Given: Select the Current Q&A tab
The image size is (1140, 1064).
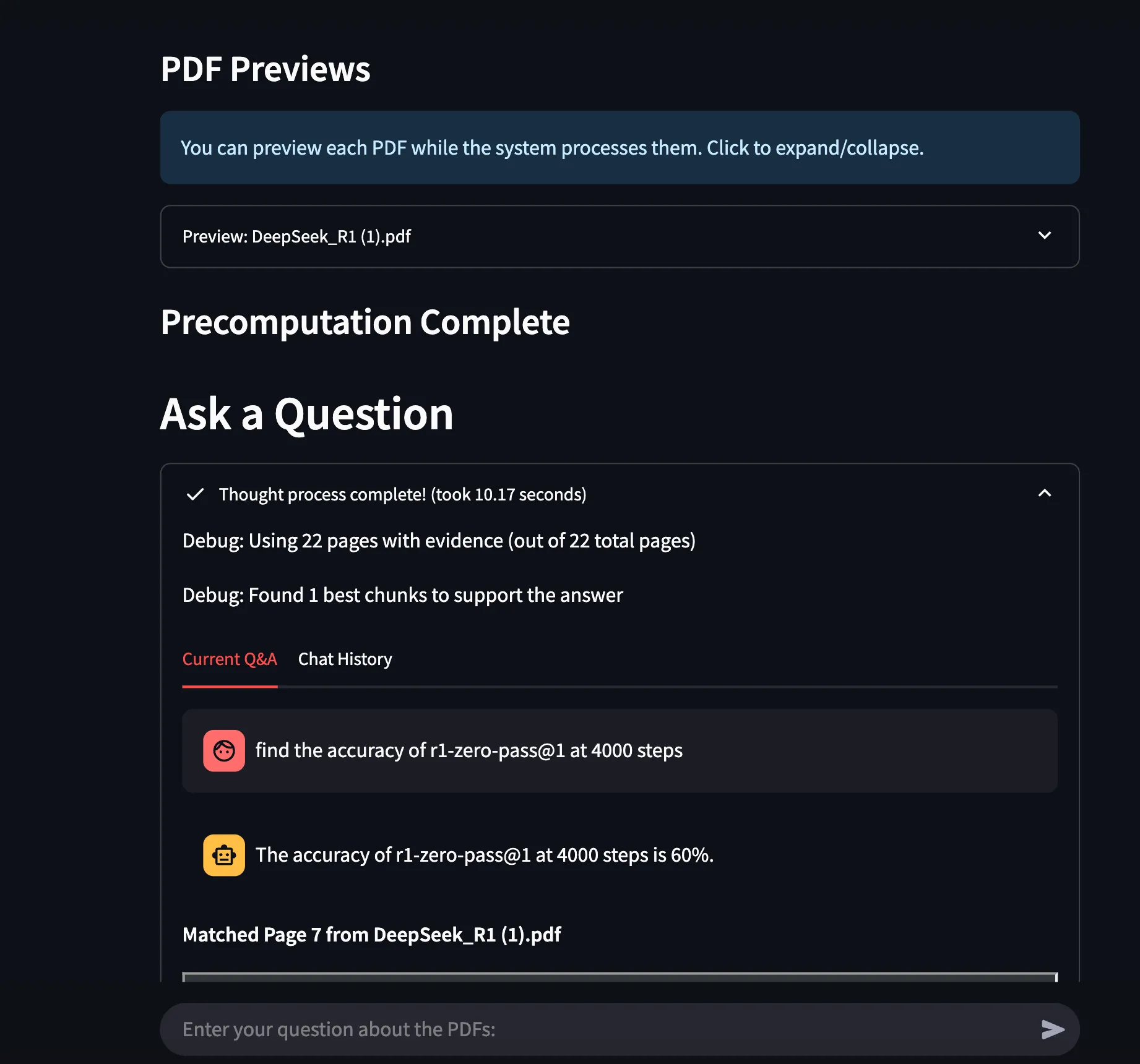Looking at the screenshot, I should pos(230,659).
